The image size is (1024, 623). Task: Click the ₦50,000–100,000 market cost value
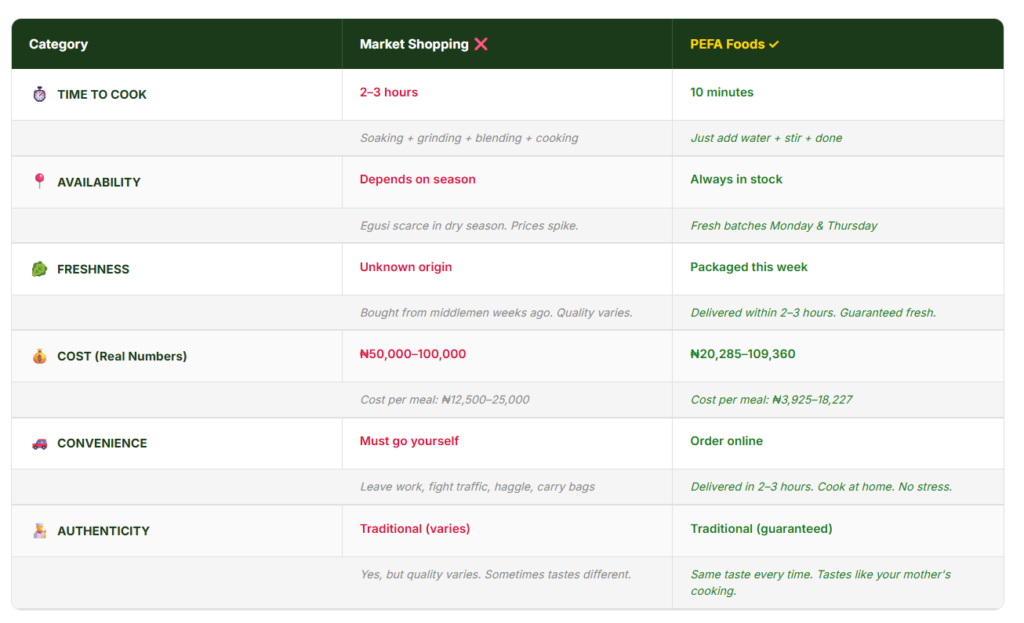click(x=413, y=354)
